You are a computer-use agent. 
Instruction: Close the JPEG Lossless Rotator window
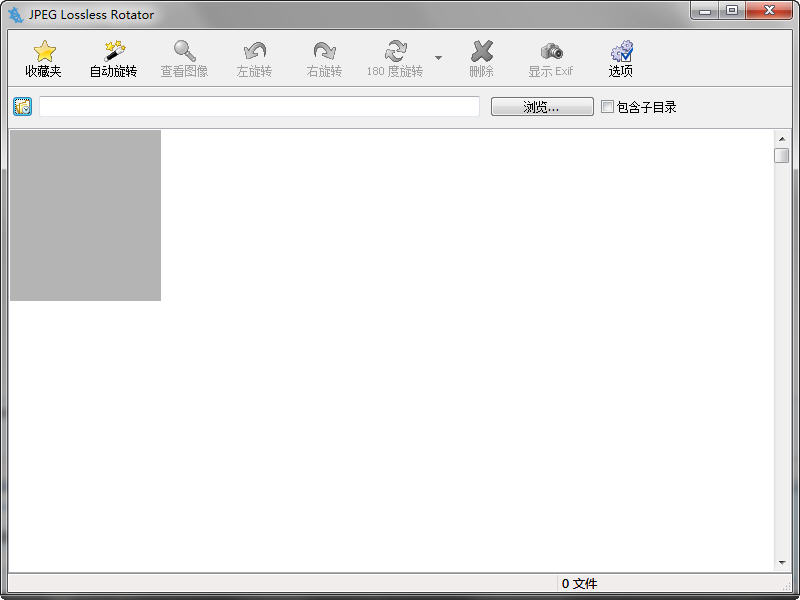(x=769, y=10)
